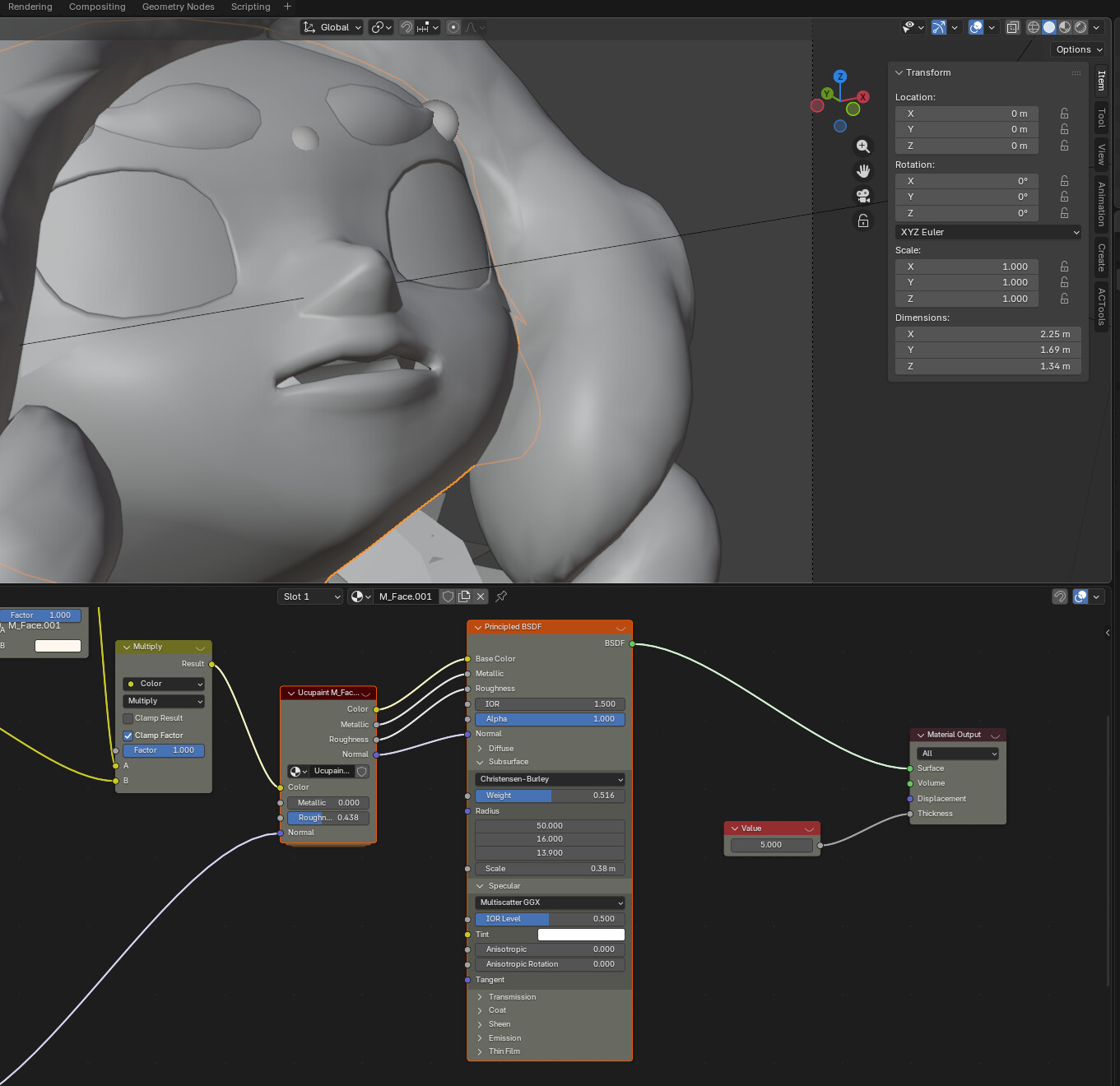Viewport: 1120px width, 1086px height.
Task: Toggle lock on Rotation Y
Action: [1064, 197]
